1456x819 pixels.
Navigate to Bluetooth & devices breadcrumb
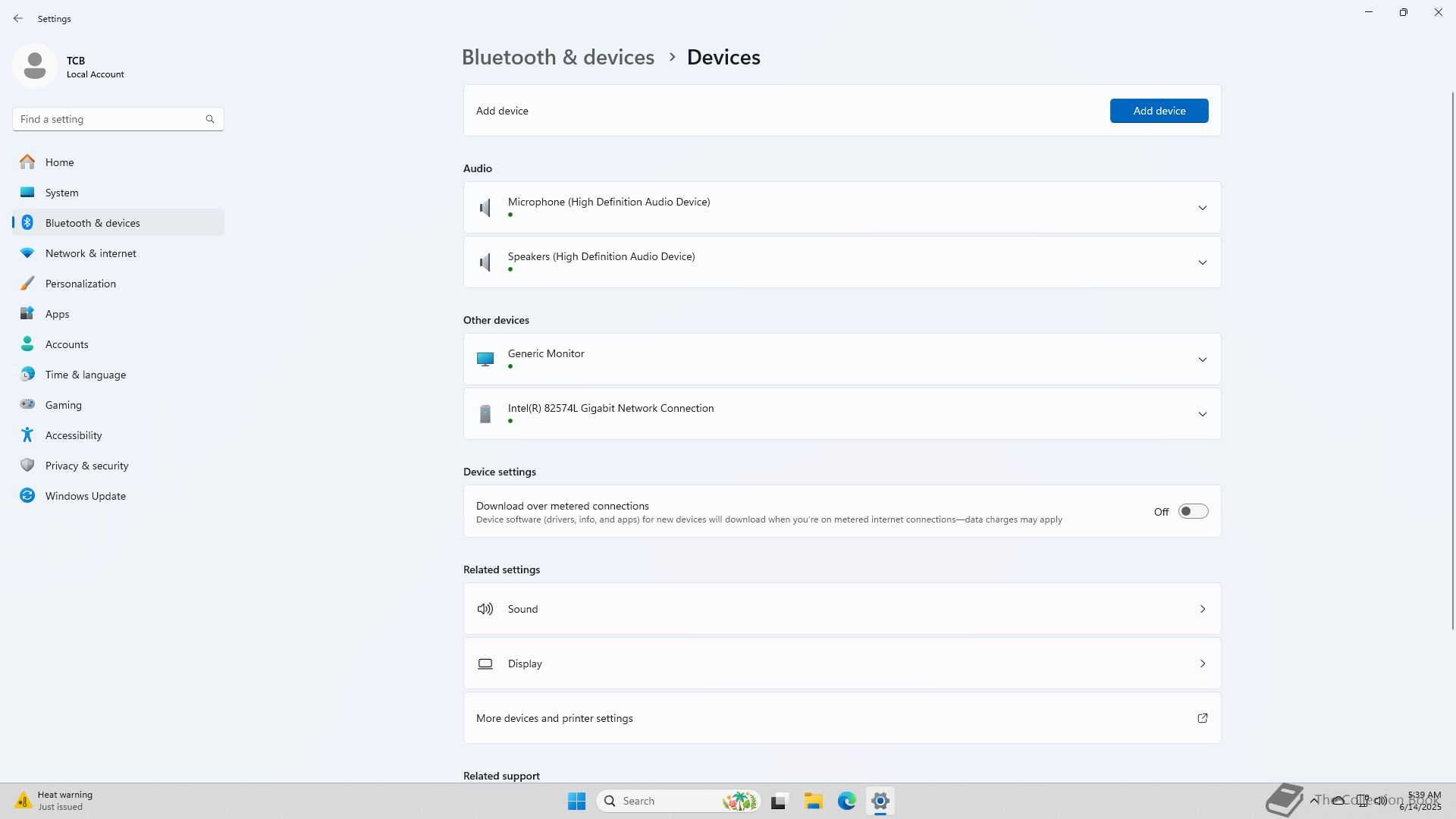click(x=557, y=57)
